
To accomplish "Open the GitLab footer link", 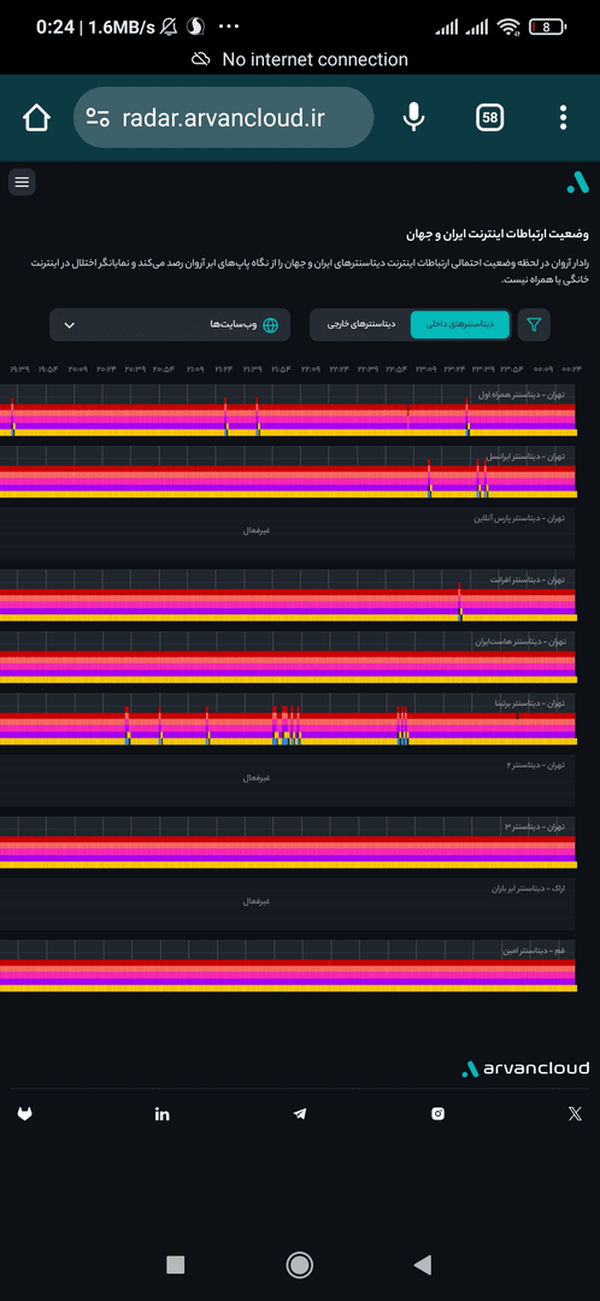I will point(25,1113).
